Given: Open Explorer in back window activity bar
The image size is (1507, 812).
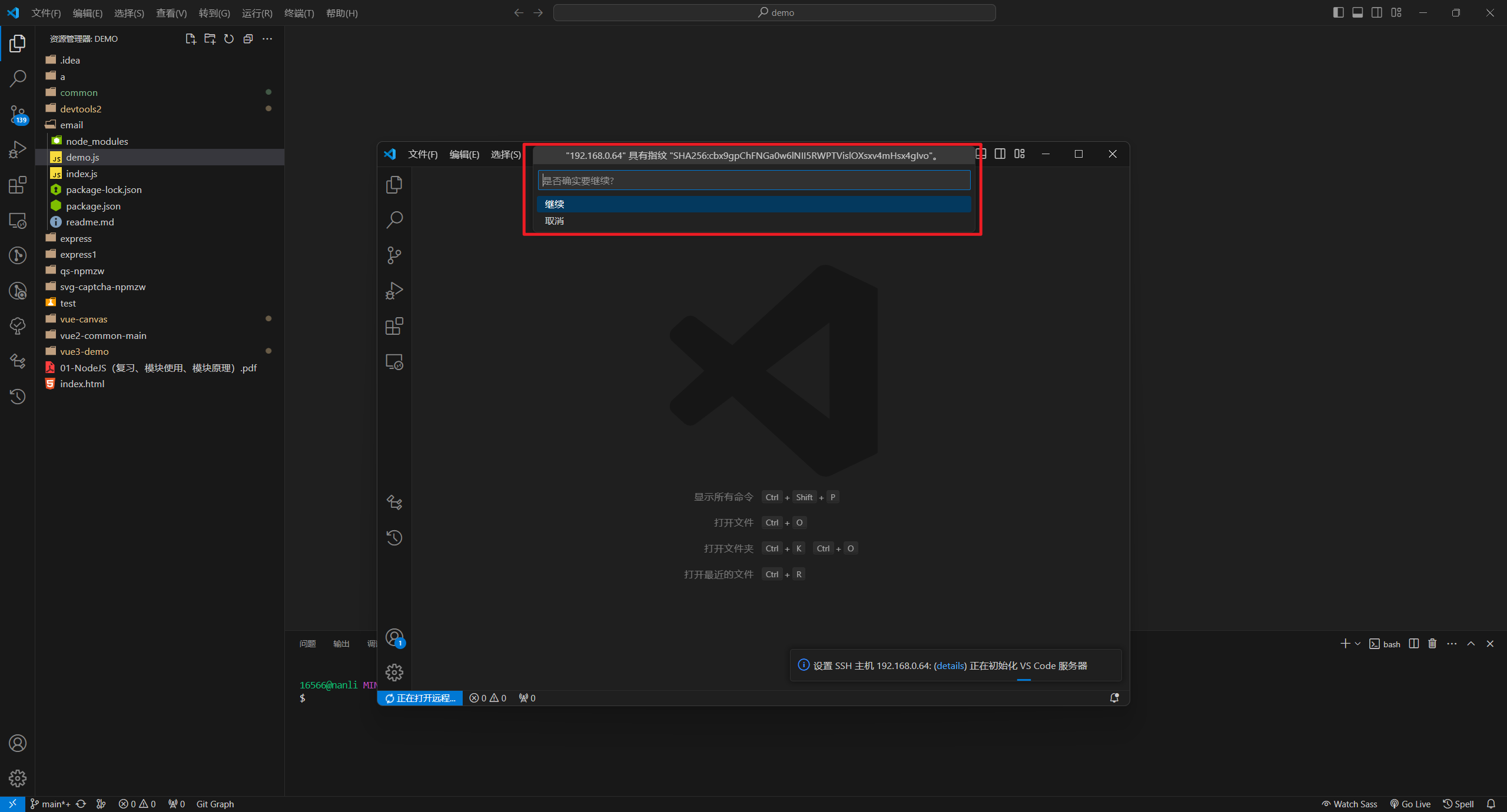Looking at the screenshot, I should click(18, 43).
